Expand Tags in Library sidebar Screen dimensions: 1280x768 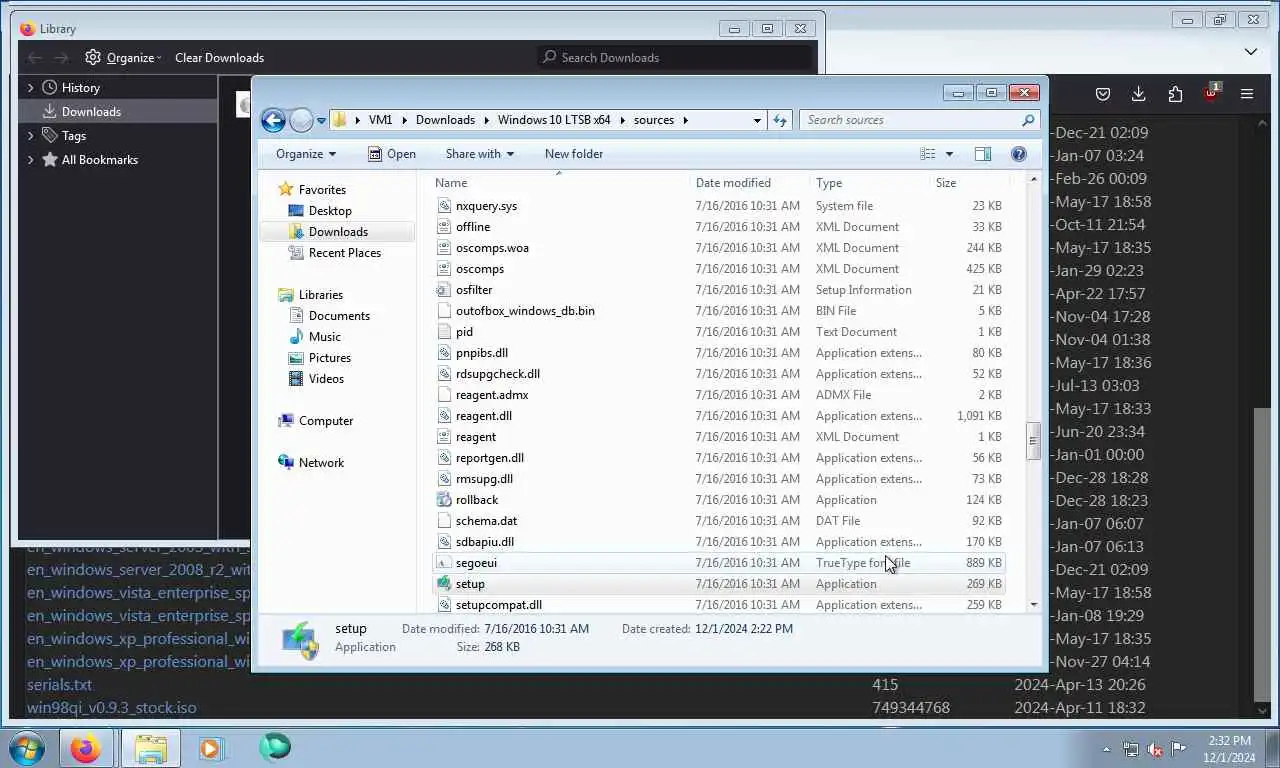30,136
